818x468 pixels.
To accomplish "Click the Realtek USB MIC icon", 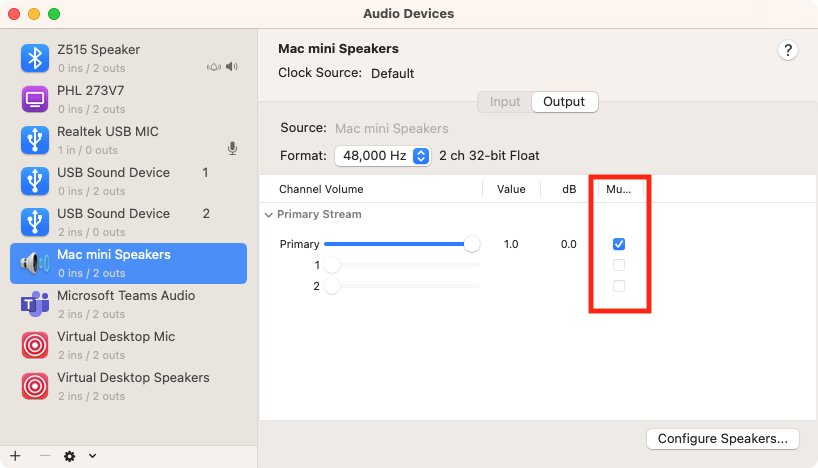I will pos(35,140).
